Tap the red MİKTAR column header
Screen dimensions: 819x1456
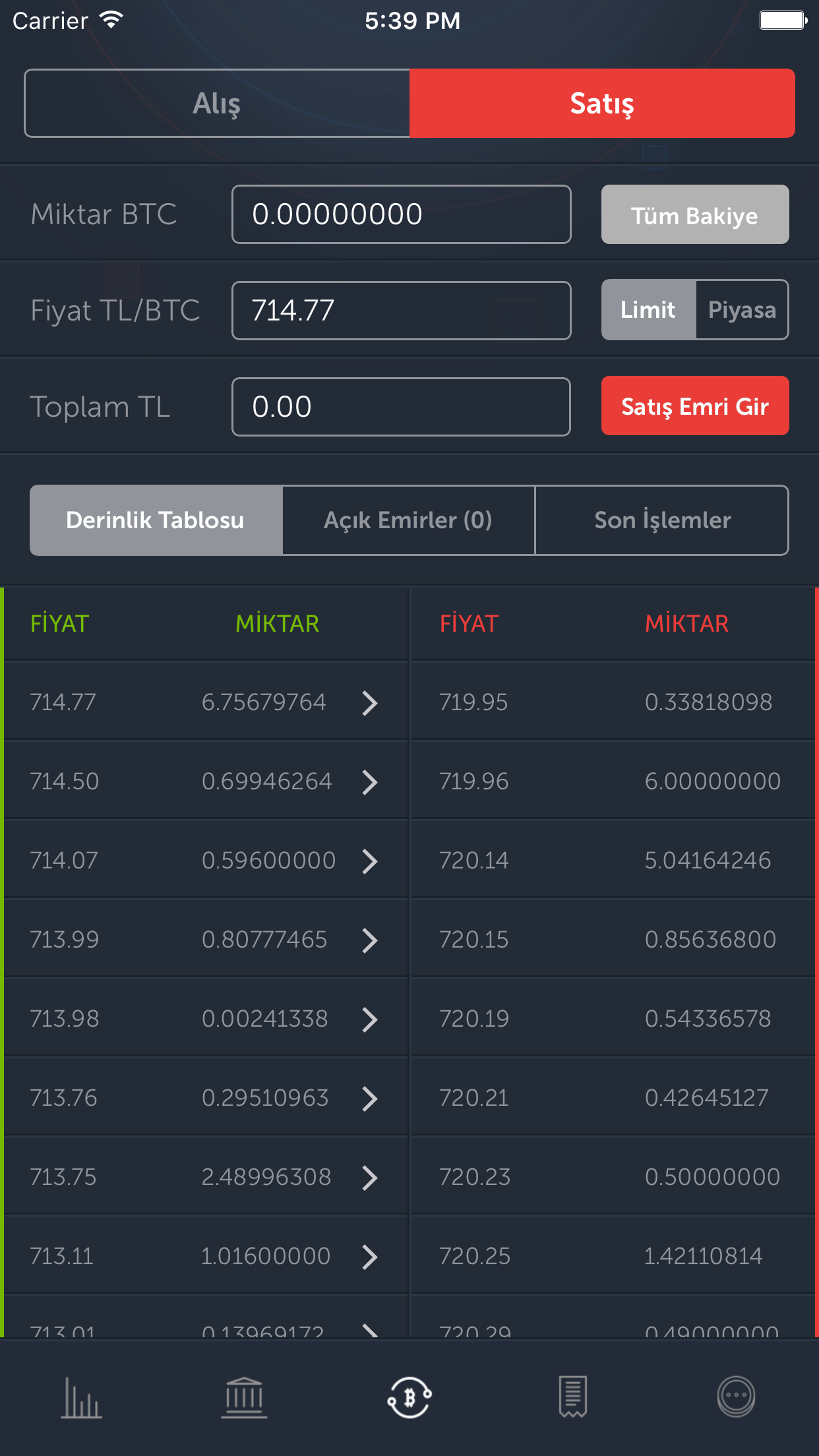pyautogui.click(x=686, y=623)
